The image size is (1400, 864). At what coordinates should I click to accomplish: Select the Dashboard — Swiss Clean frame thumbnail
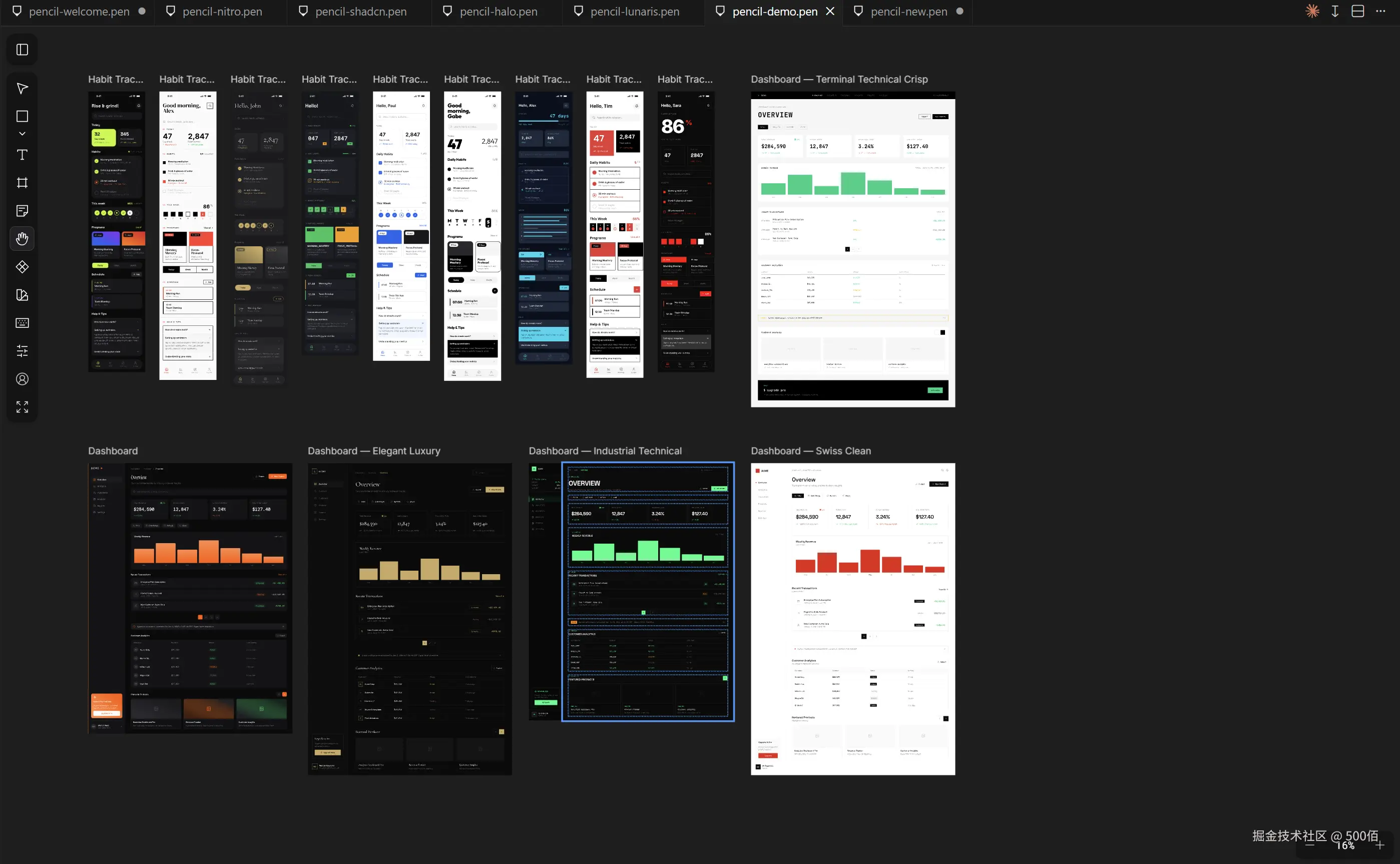pos(852,618)
